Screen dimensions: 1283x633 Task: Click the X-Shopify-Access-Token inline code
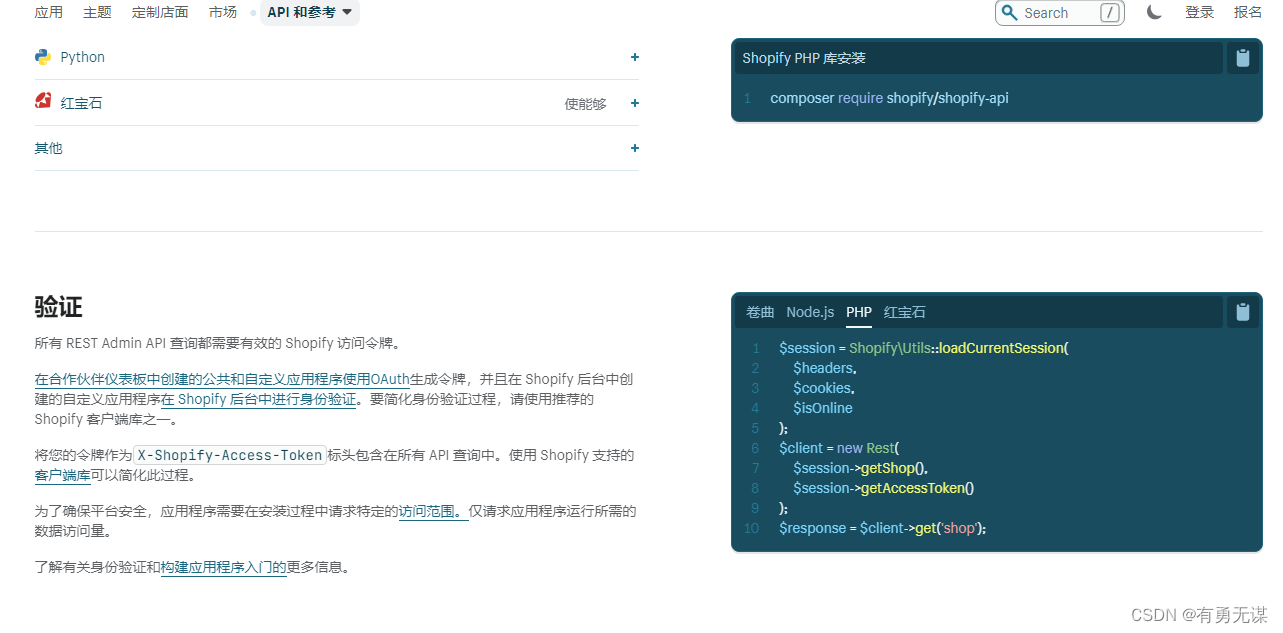coord(230,455)
